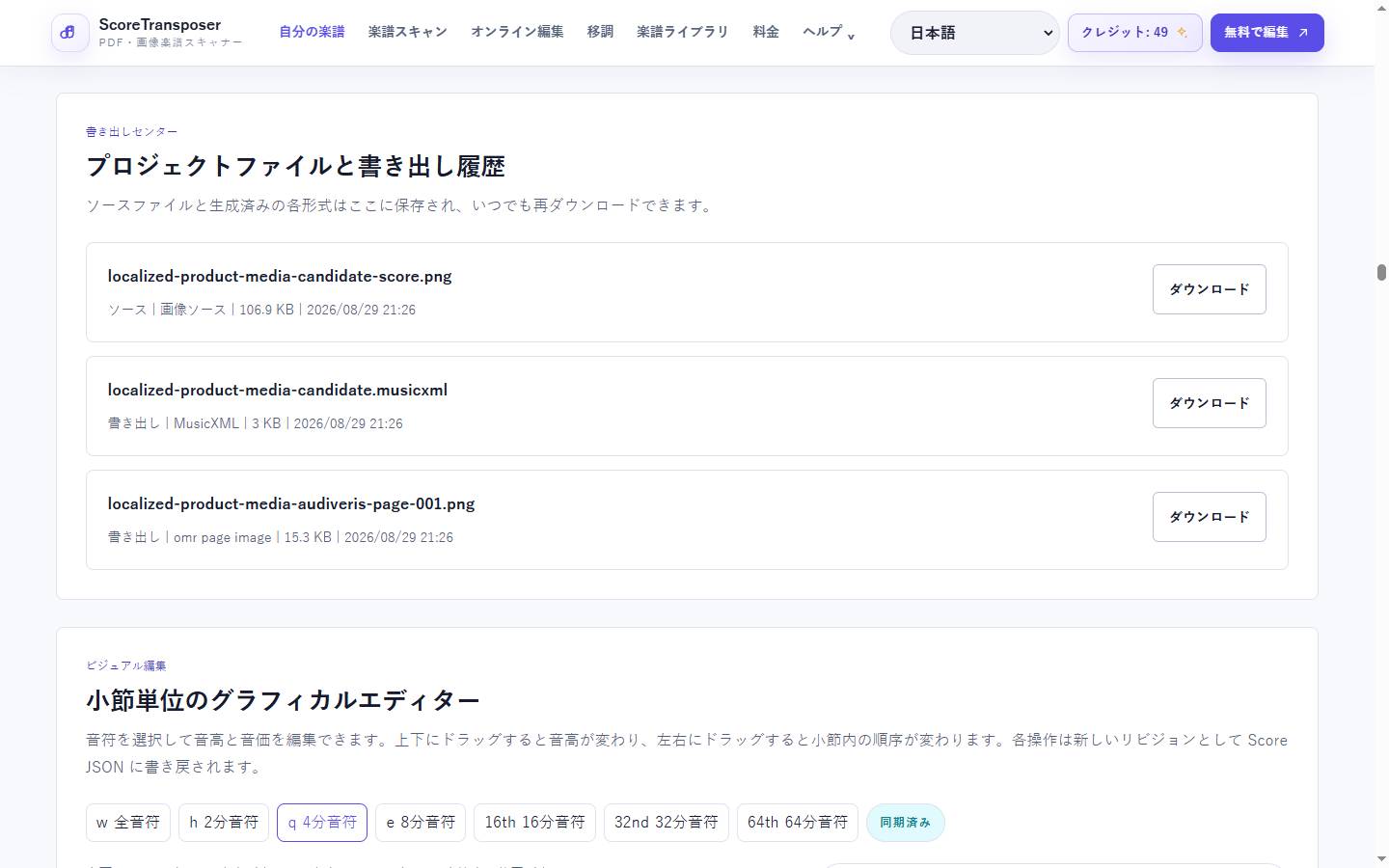Click the metadata line with 106.9 KB
The image size is (1389, 868).
click(x=261, y=310)
